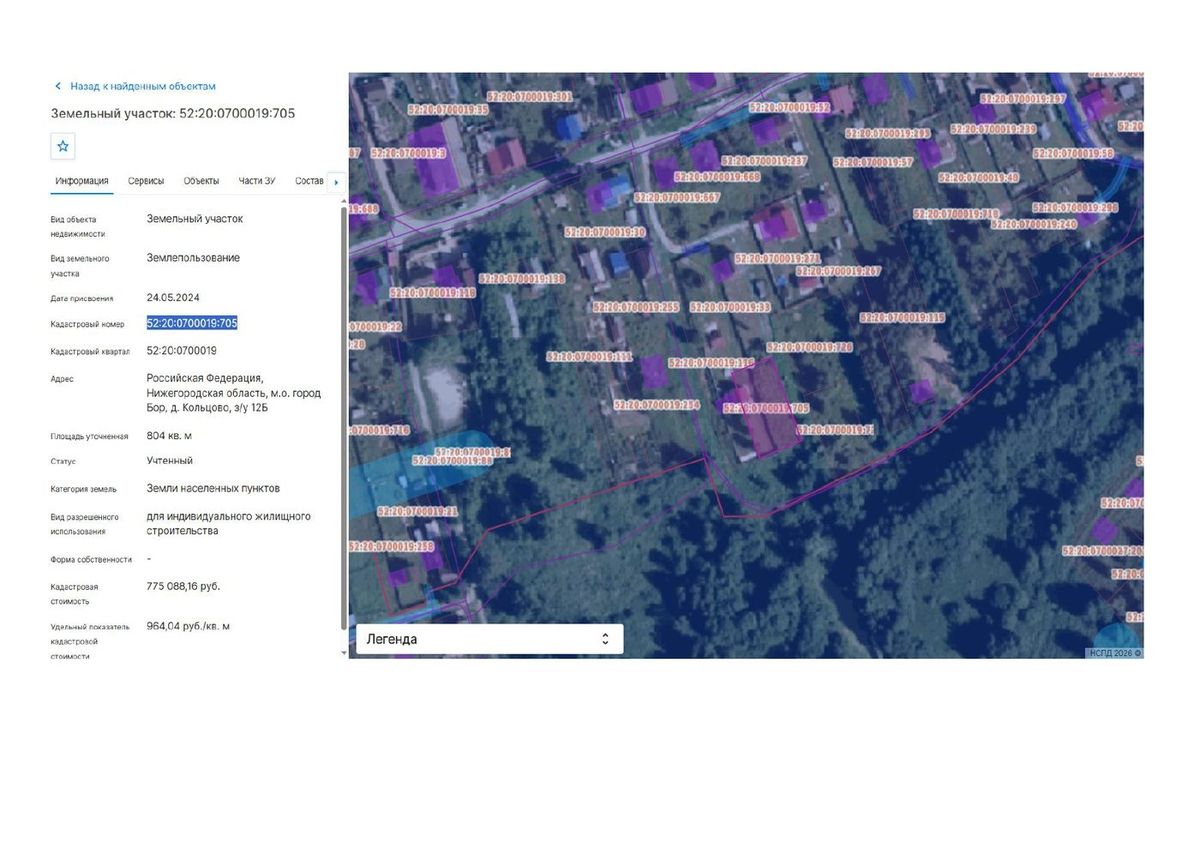Click map label 52:20:0700019:237
This screenshot has height=849, width=1200.
(762, 160)
